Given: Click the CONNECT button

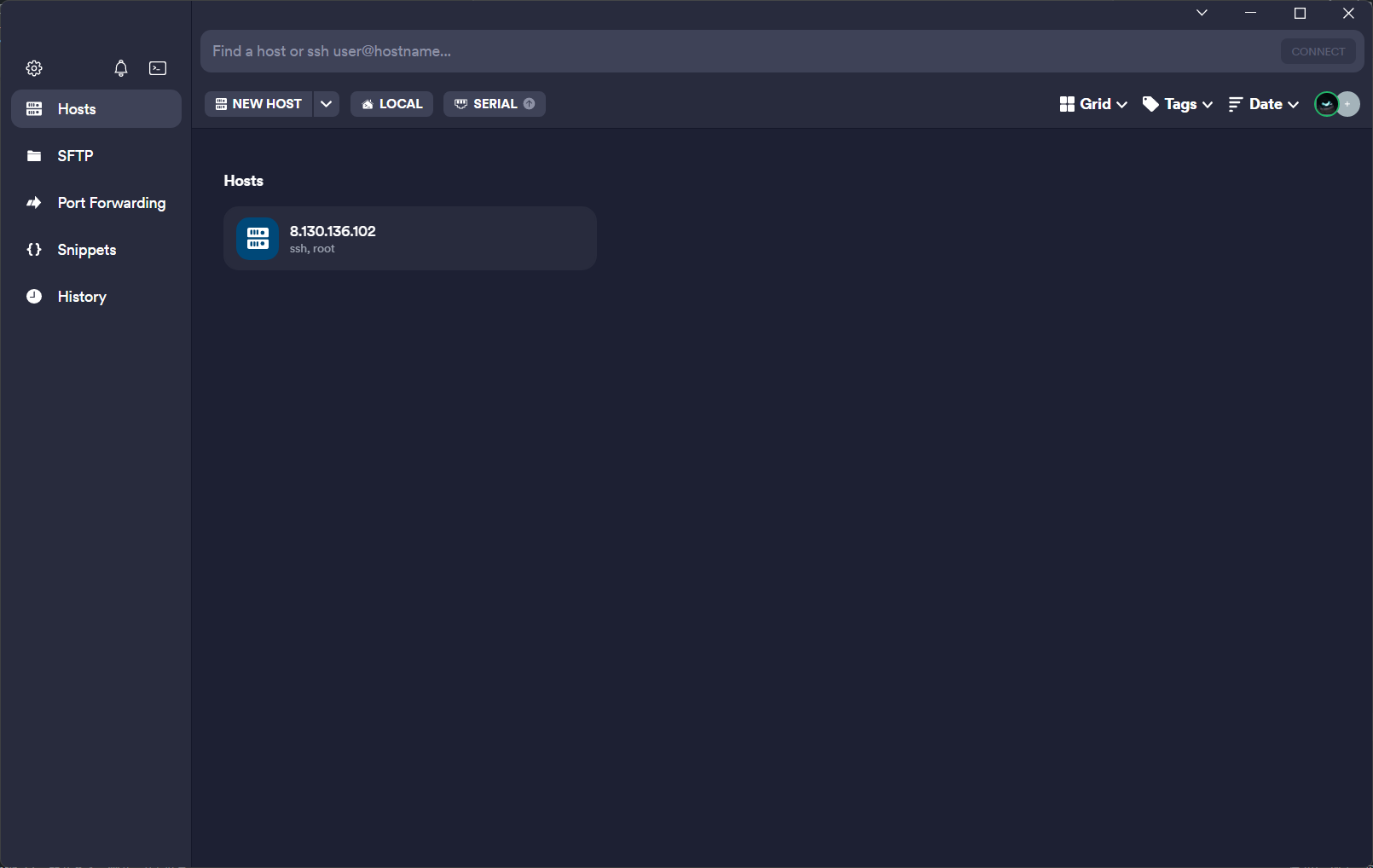Looking at the screenshot, I should [x=1318, y=51].
